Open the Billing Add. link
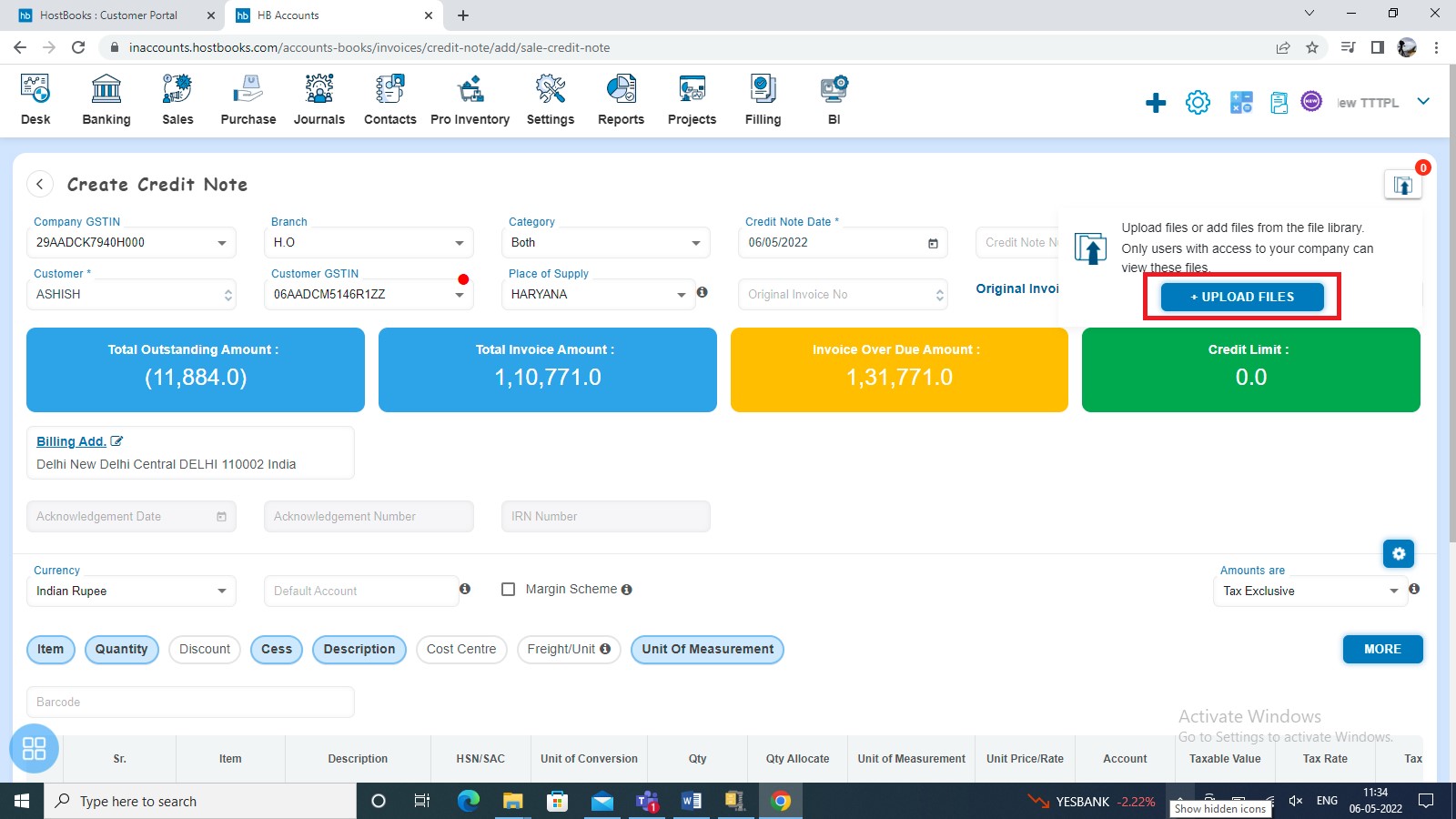 71,441
